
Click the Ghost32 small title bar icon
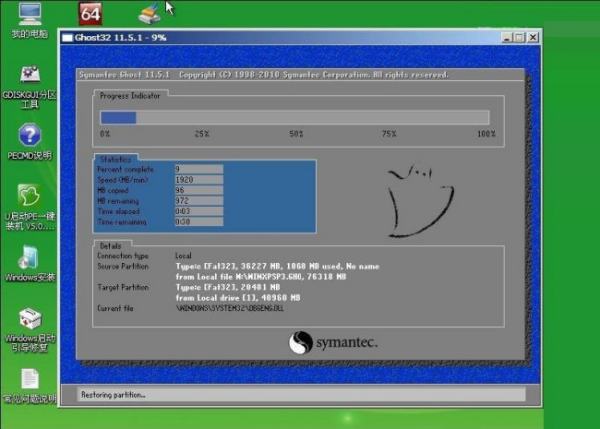point(67,38)
